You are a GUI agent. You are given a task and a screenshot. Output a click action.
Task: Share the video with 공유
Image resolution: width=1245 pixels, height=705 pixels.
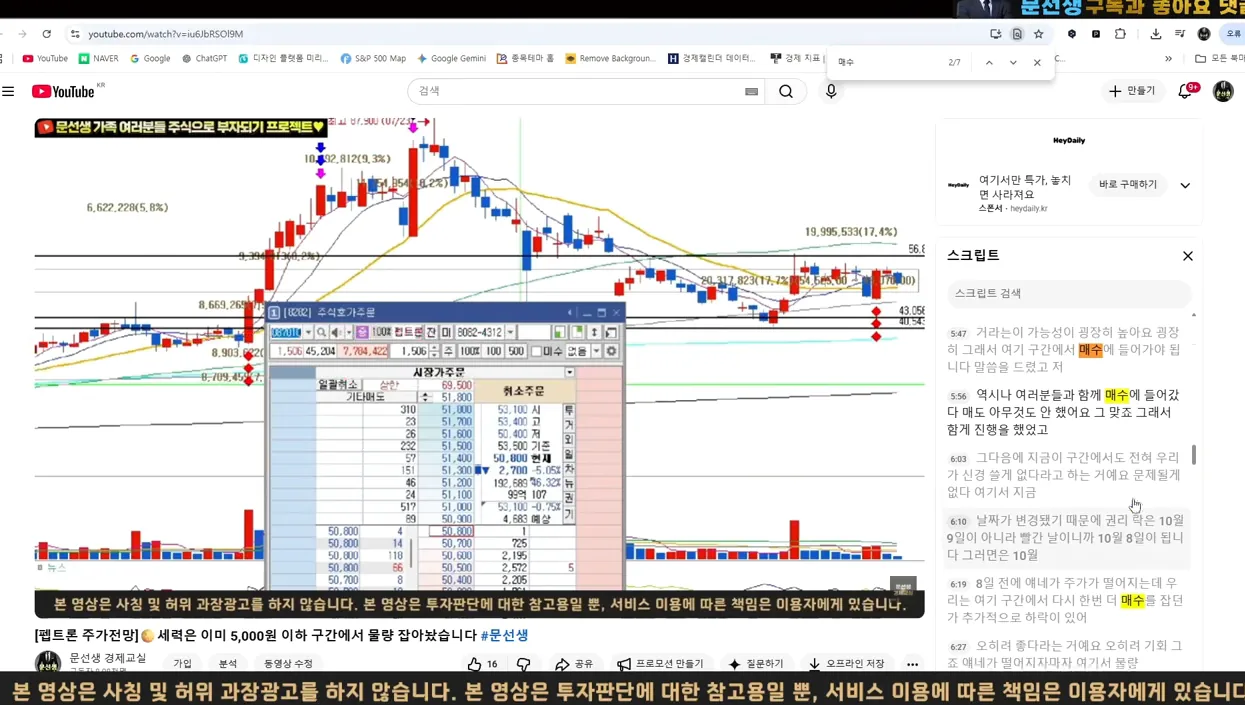(574, 664)
